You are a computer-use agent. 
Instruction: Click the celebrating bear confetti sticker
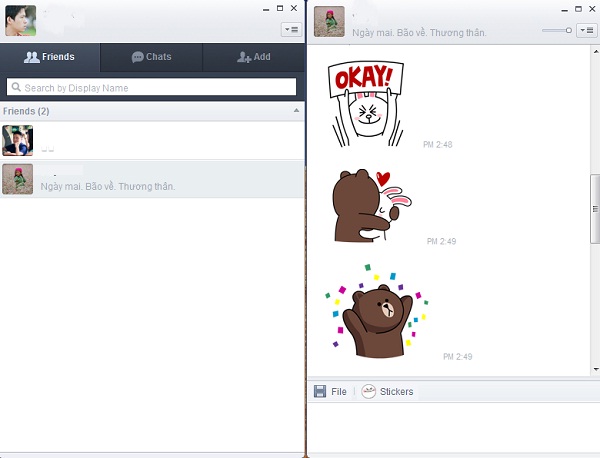click(x=377, y=311)
